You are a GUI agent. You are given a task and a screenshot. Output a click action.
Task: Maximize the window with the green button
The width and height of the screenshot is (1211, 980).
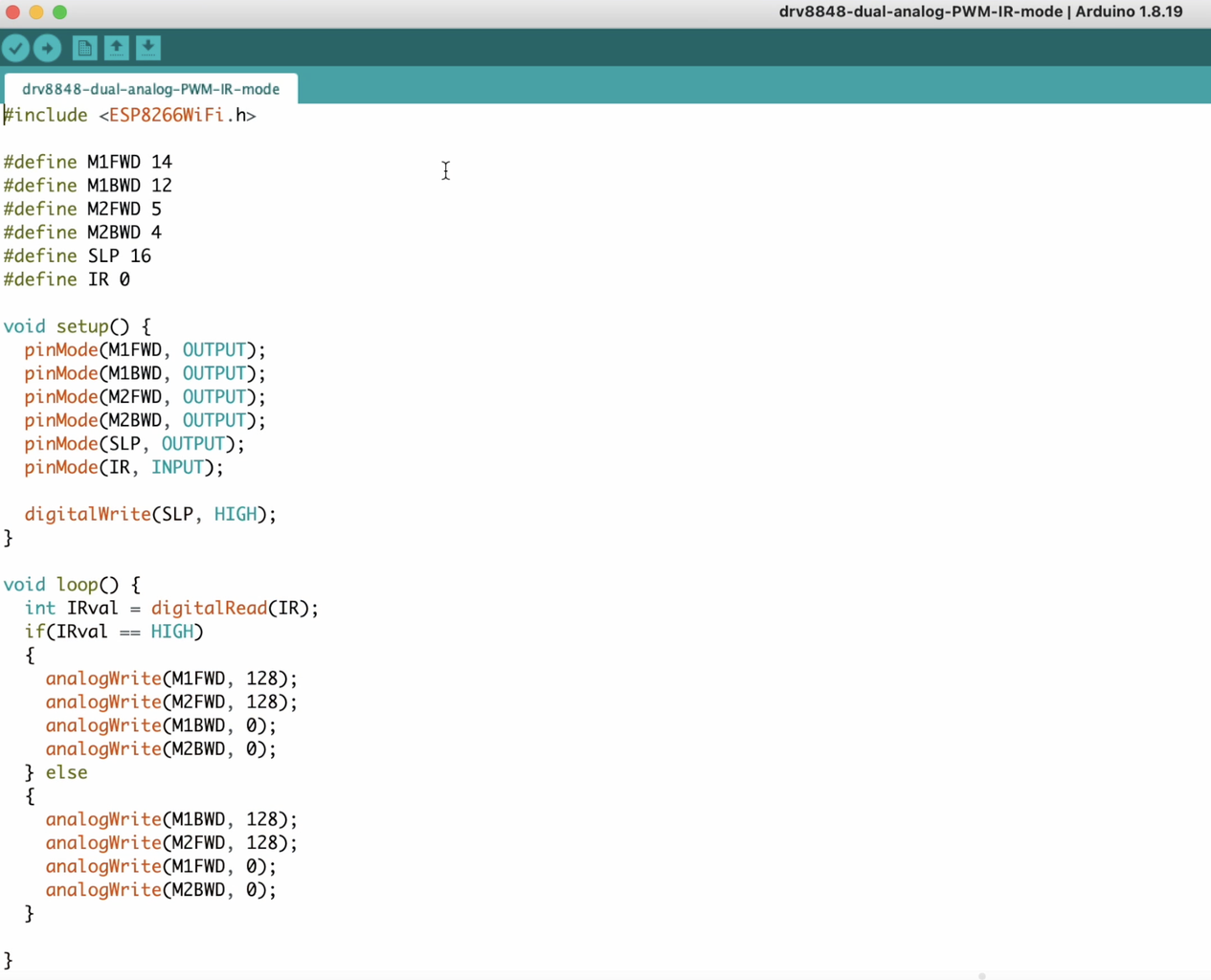click(60, 12)
